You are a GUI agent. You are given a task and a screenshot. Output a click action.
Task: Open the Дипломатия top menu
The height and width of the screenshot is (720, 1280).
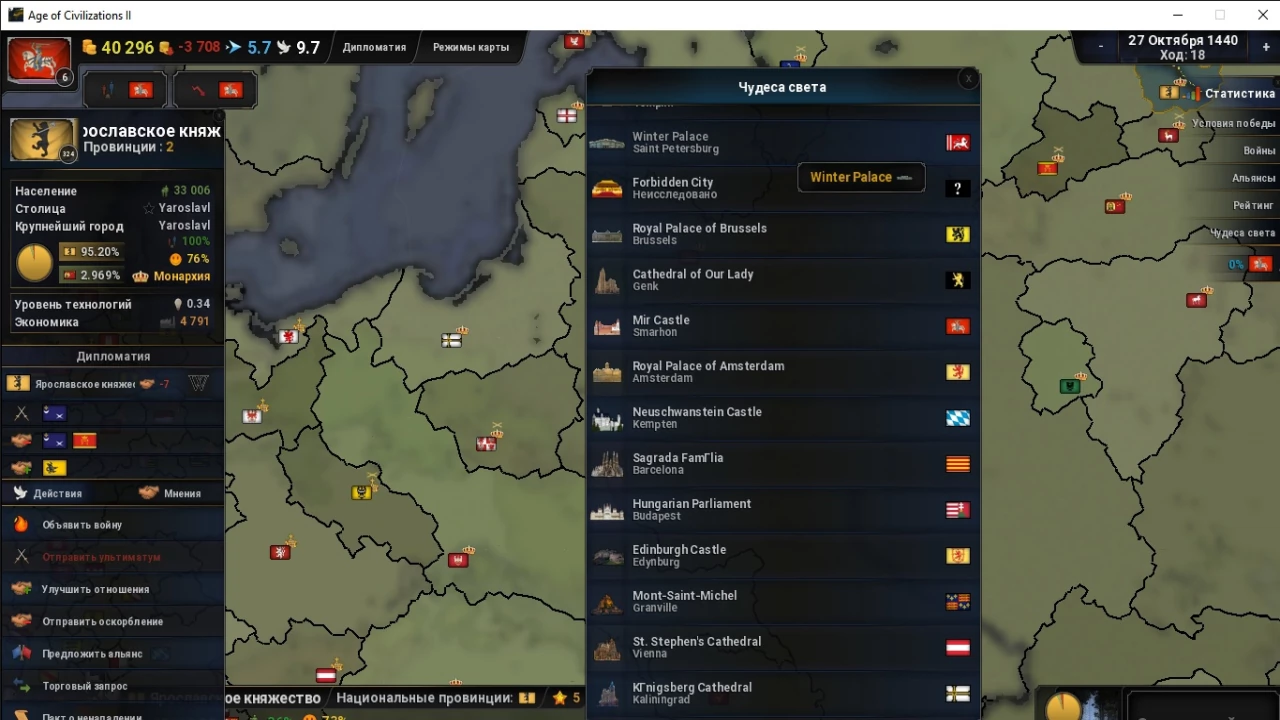374,47
